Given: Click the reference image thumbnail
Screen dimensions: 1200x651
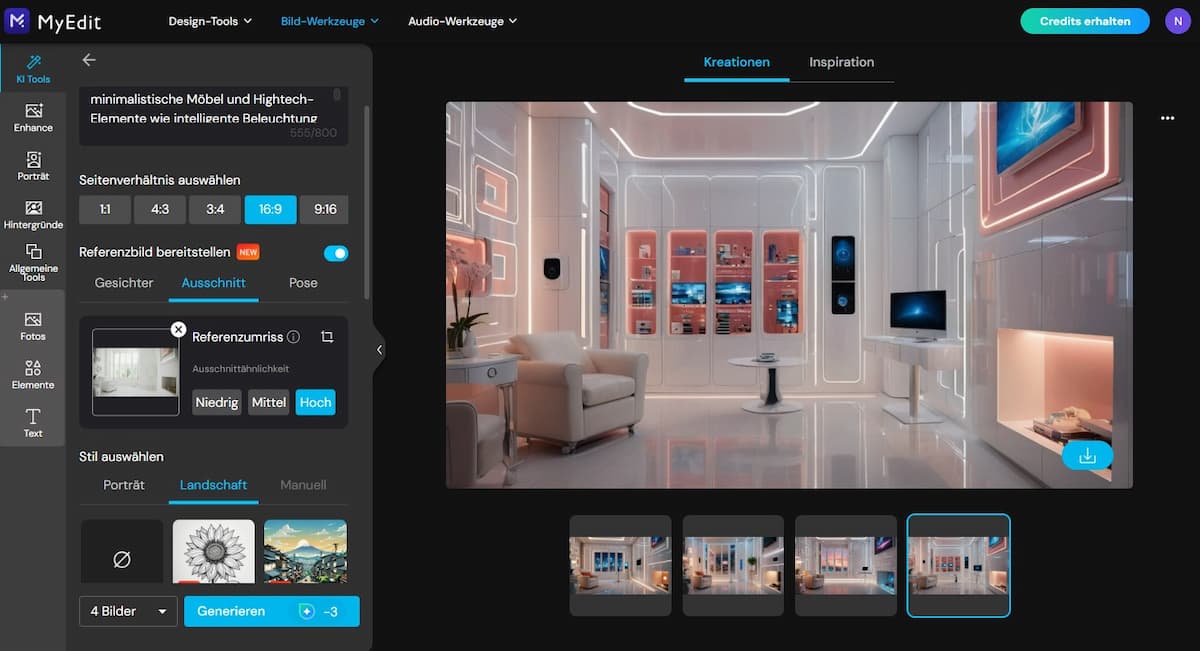Looking at the screenshot, I should (x=136, y=372).
